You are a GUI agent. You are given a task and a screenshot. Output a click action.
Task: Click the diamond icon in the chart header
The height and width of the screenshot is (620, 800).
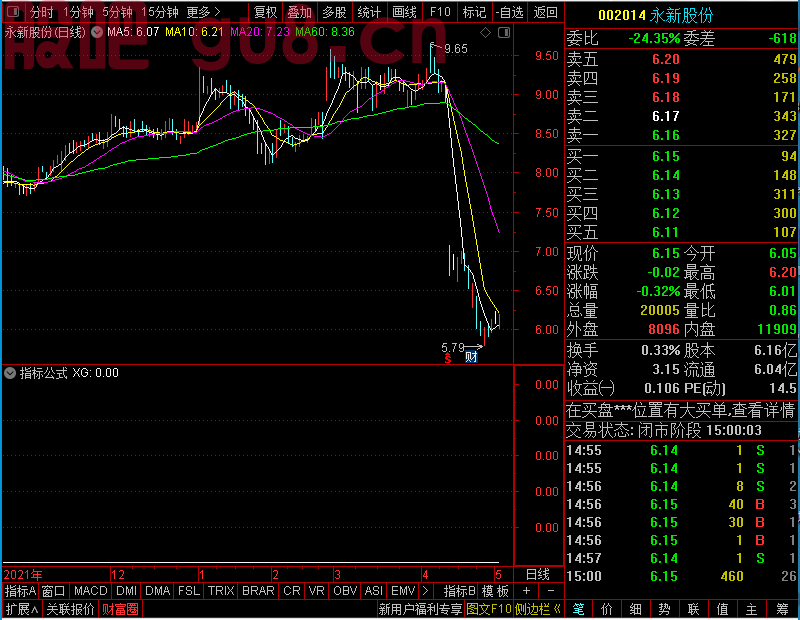(486, 33)
